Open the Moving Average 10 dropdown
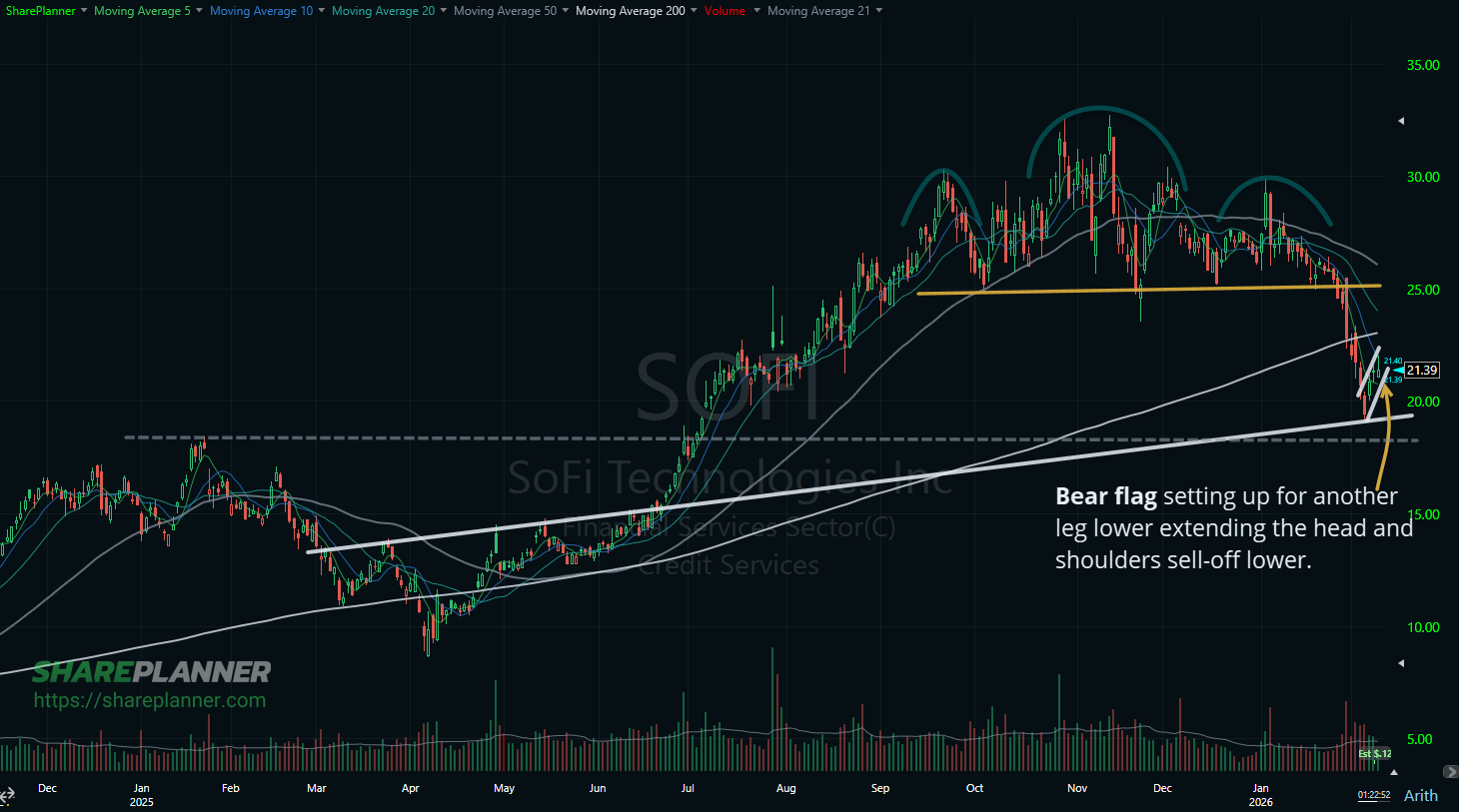The image size is (1459, 812). [x=320, y=11]
